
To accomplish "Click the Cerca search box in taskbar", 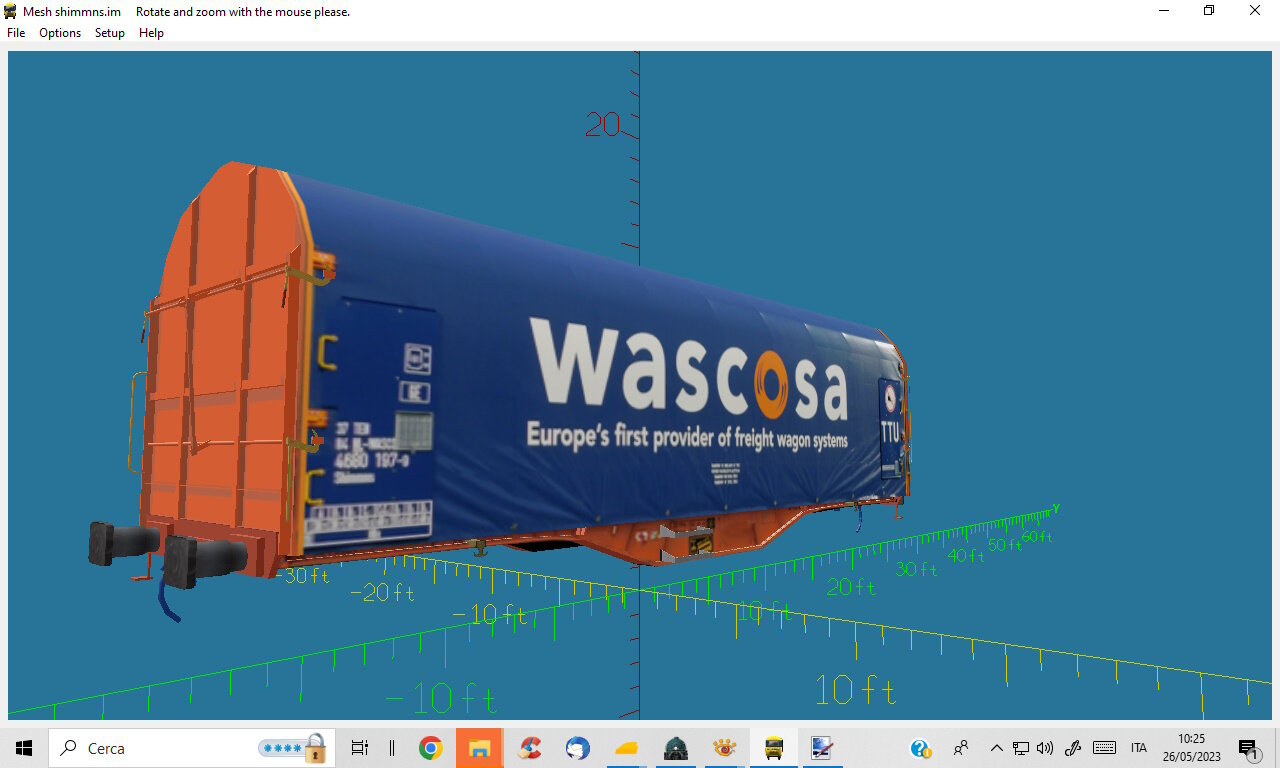I will point(192,748).
